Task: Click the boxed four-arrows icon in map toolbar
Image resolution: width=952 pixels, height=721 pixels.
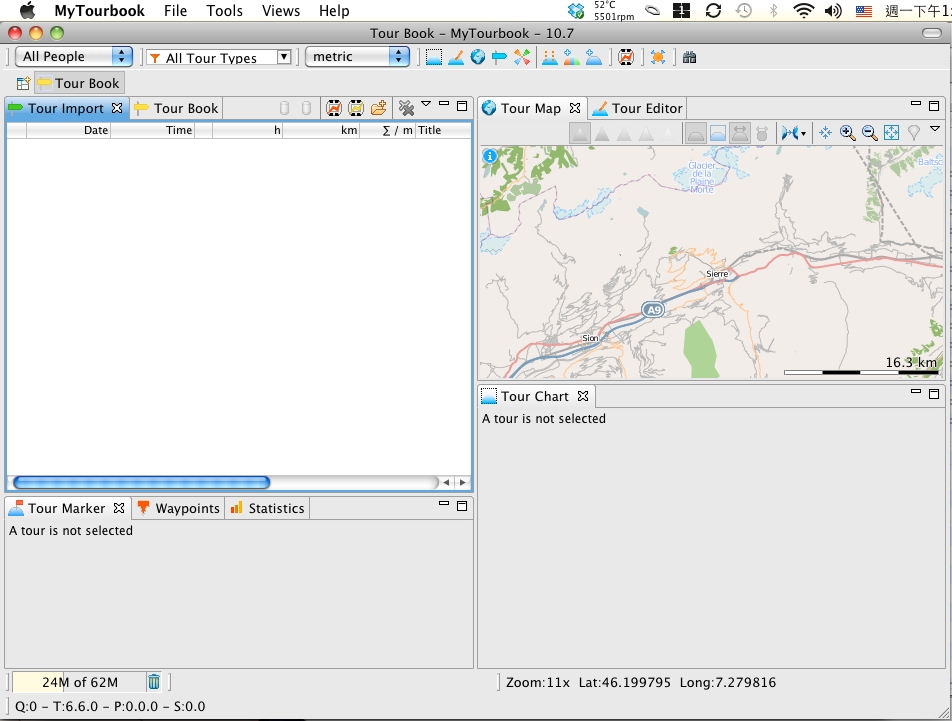Action: [891, 133]
